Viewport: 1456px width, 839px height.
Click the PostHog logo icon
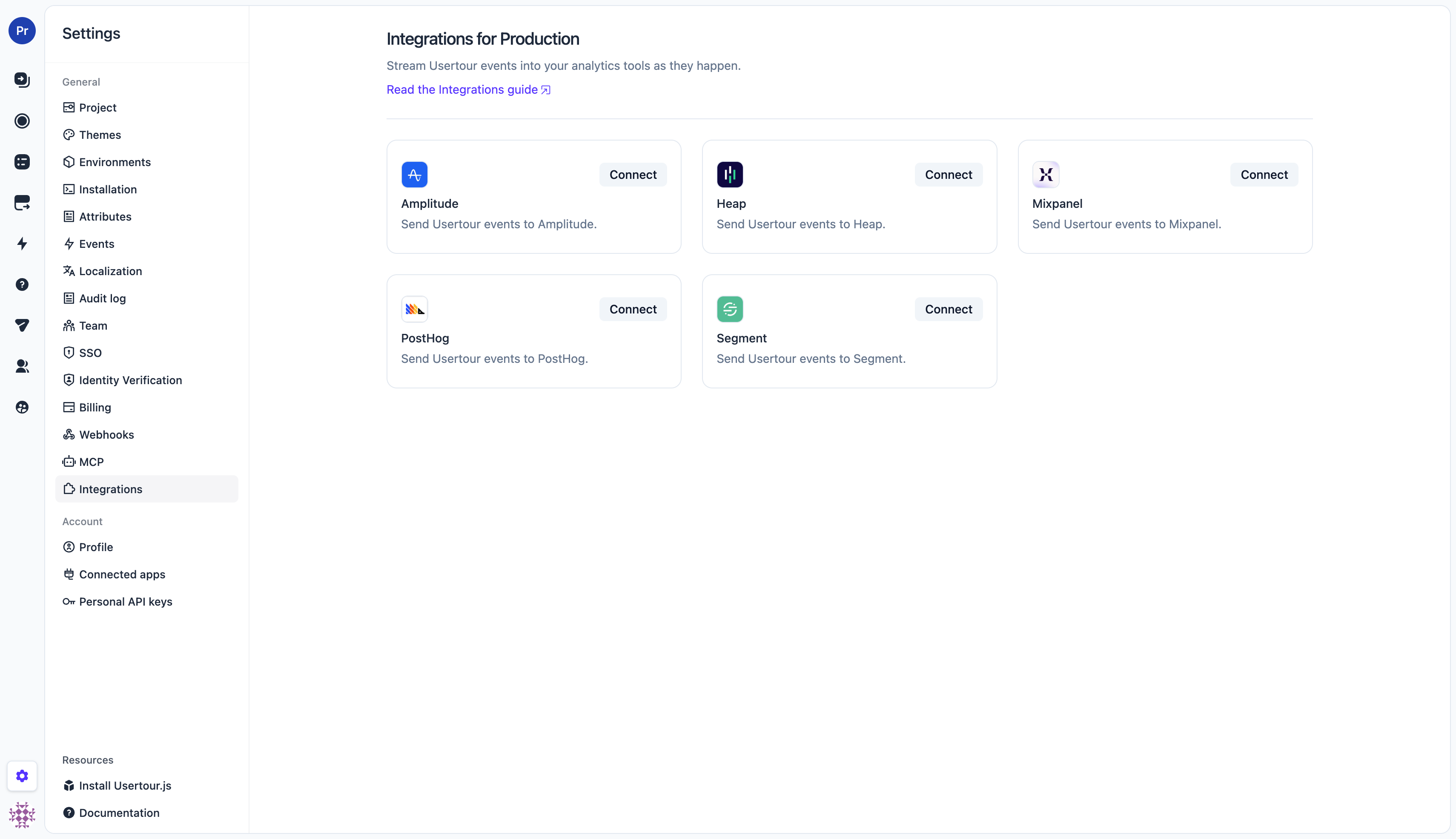pos(414,309)
